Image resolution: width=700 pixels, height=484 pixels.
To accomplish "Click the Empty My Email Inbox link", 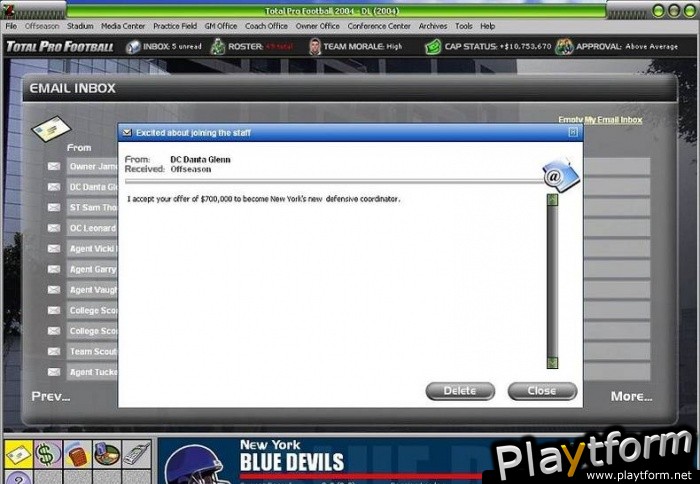I will click(x=600, y=120).
